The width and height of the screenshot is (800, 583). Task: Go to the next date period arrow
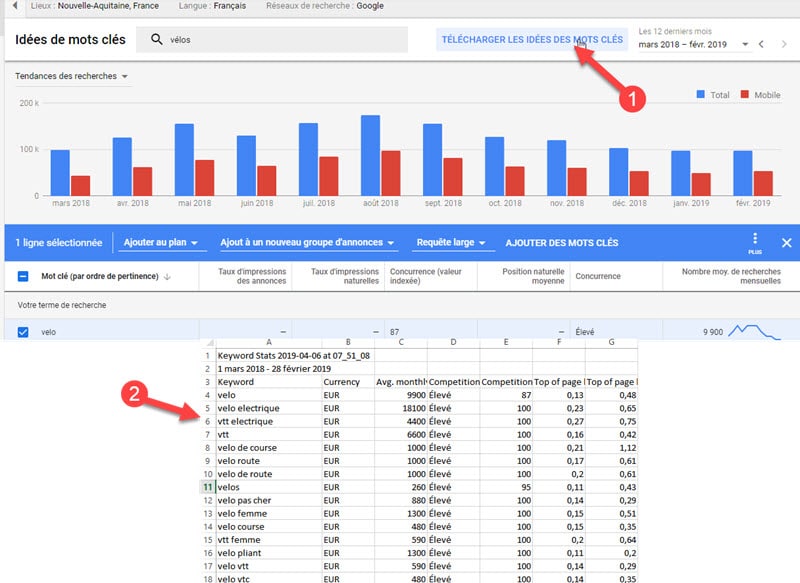(x=785, y=45)
